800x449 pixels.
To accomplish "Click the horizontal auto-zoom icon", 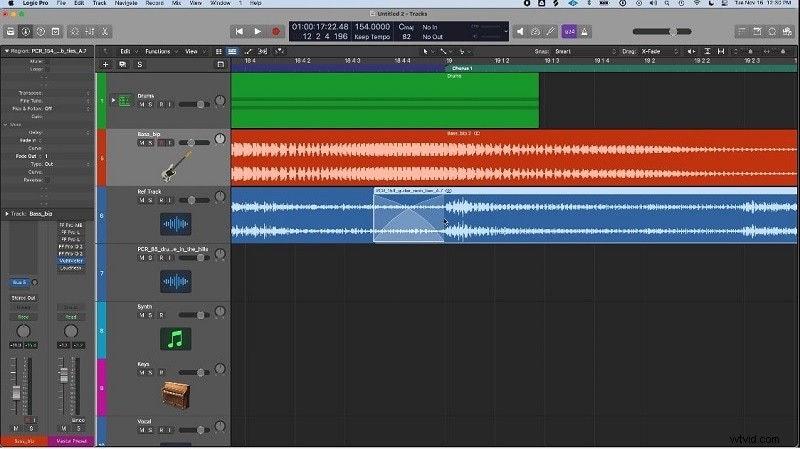I will coord(721,52).
